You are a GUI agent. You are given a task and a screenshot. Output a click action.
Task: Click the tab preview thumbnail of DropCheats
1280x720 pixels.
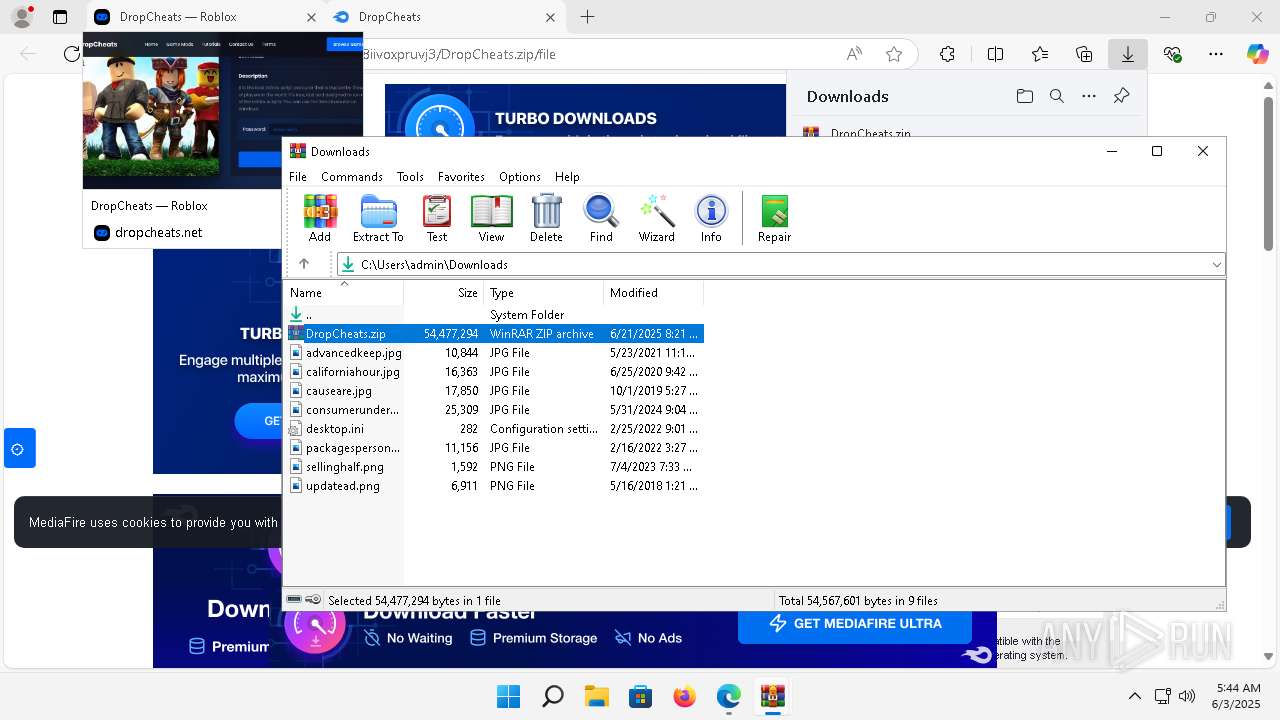pyautogui.click(x=222, y=110)
